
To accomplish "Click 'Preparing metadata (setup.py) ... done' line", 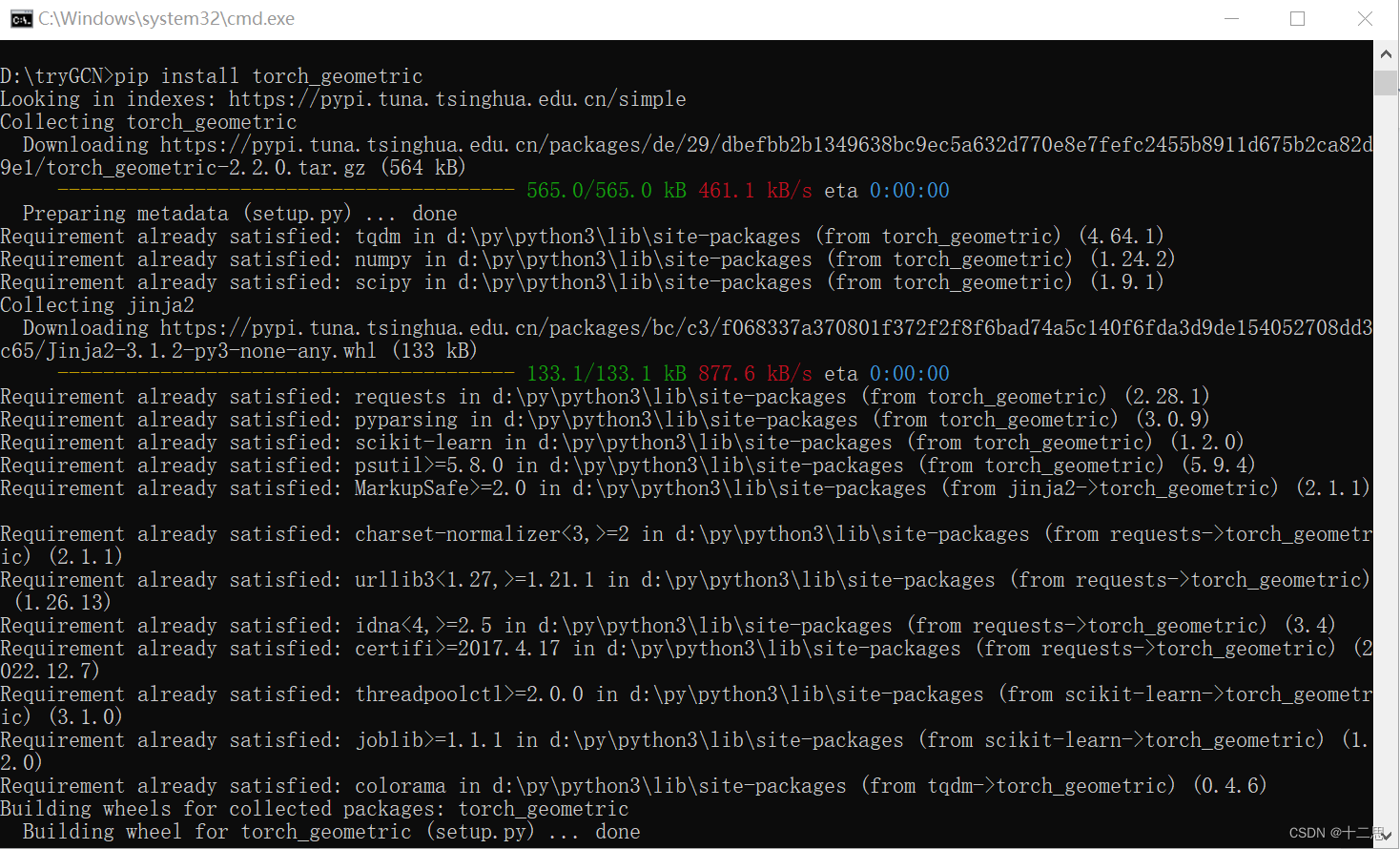I will [x=240, y=214].
